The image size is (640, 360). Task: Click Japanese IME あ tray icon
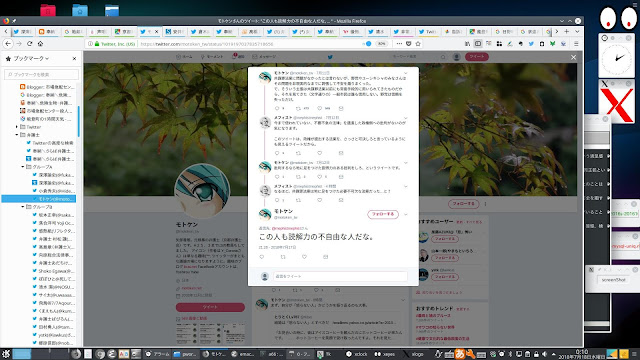[x=460, y=354]
